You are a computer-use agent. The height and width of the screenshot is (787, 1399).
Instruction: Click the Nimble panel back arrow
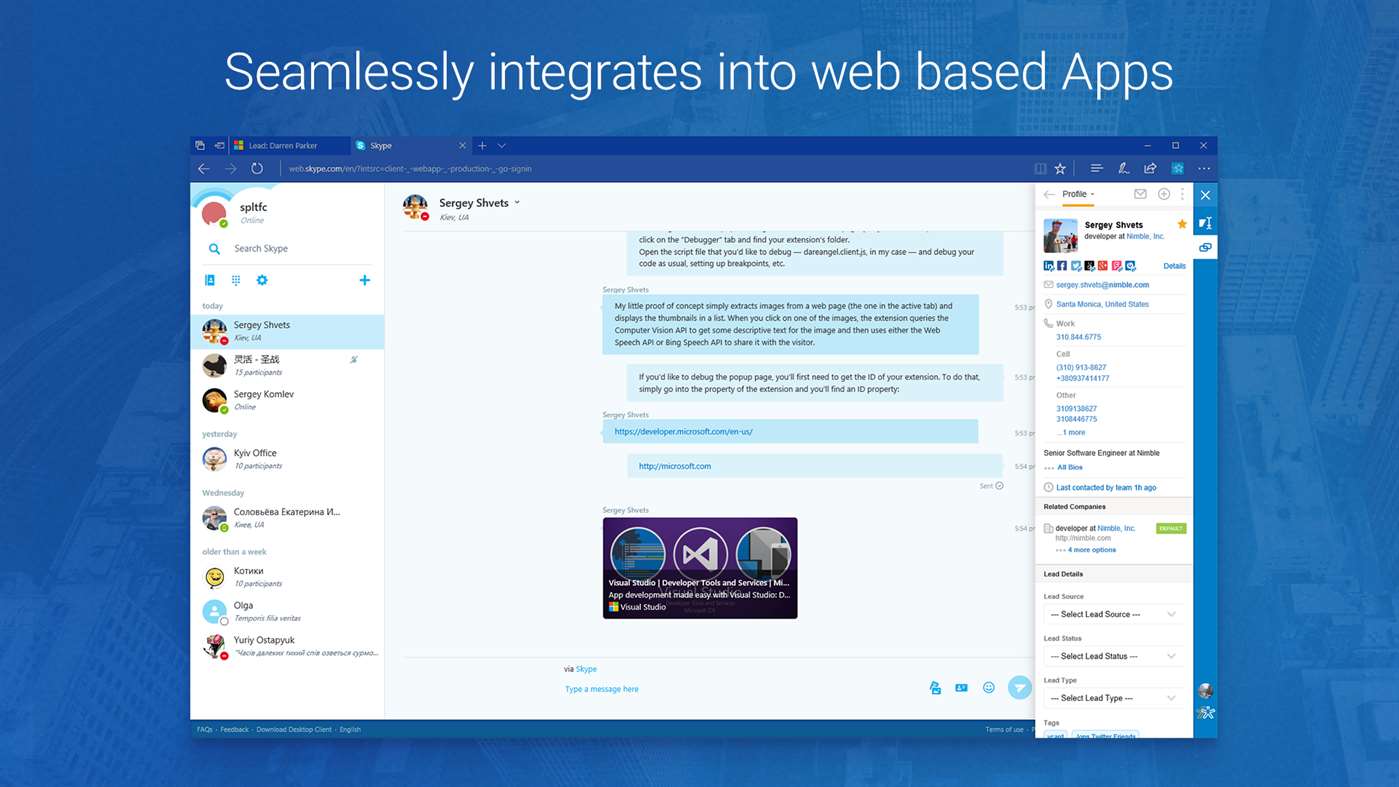click(1049, 194)
